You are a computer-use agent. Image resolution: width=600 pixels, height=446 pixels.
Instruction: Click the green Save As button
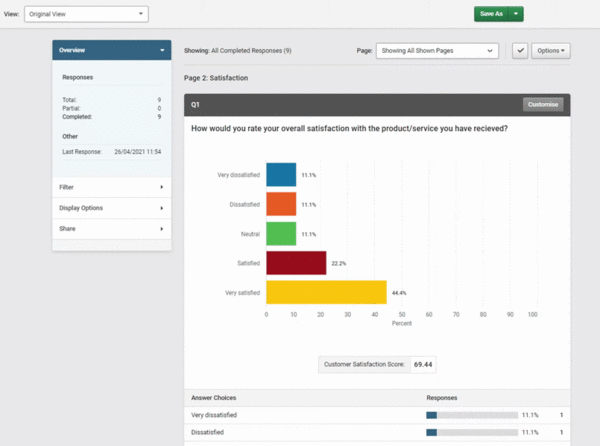[490, 14]
